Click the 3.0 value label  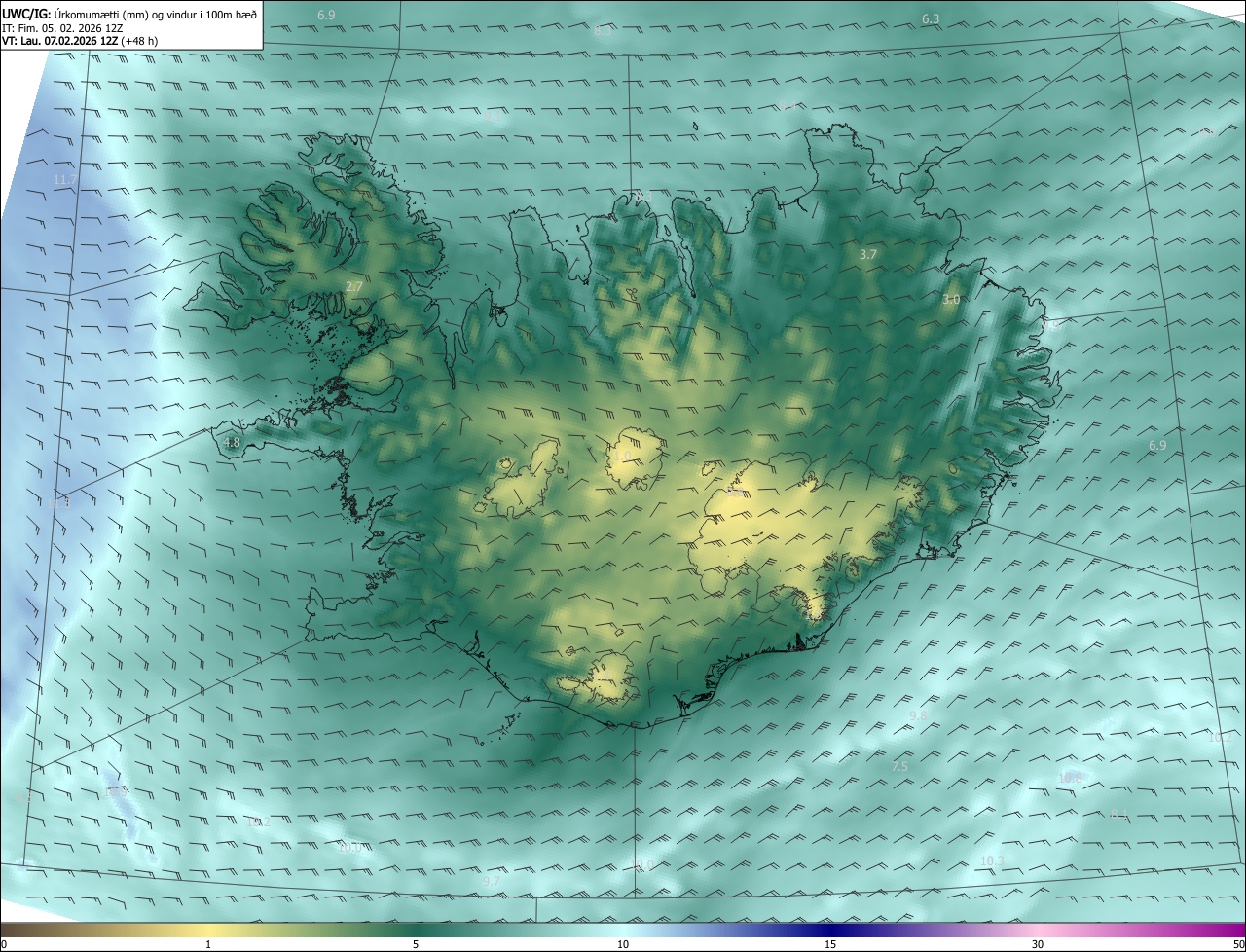[x=951, y=300]
